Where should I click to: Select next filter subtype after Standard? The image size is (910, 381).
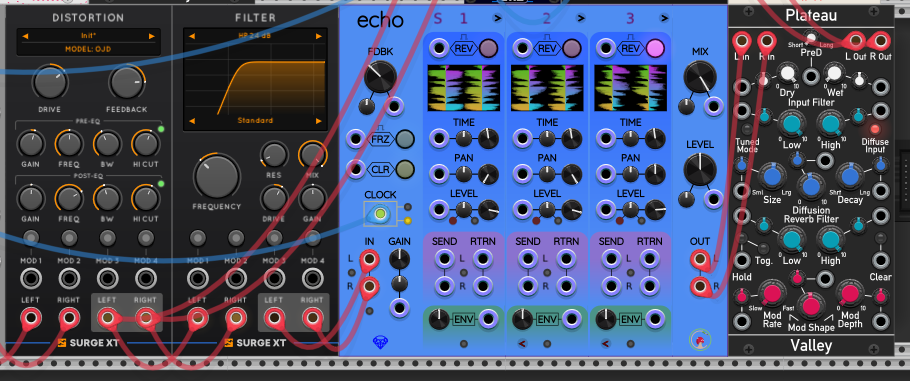pos(319,121)
